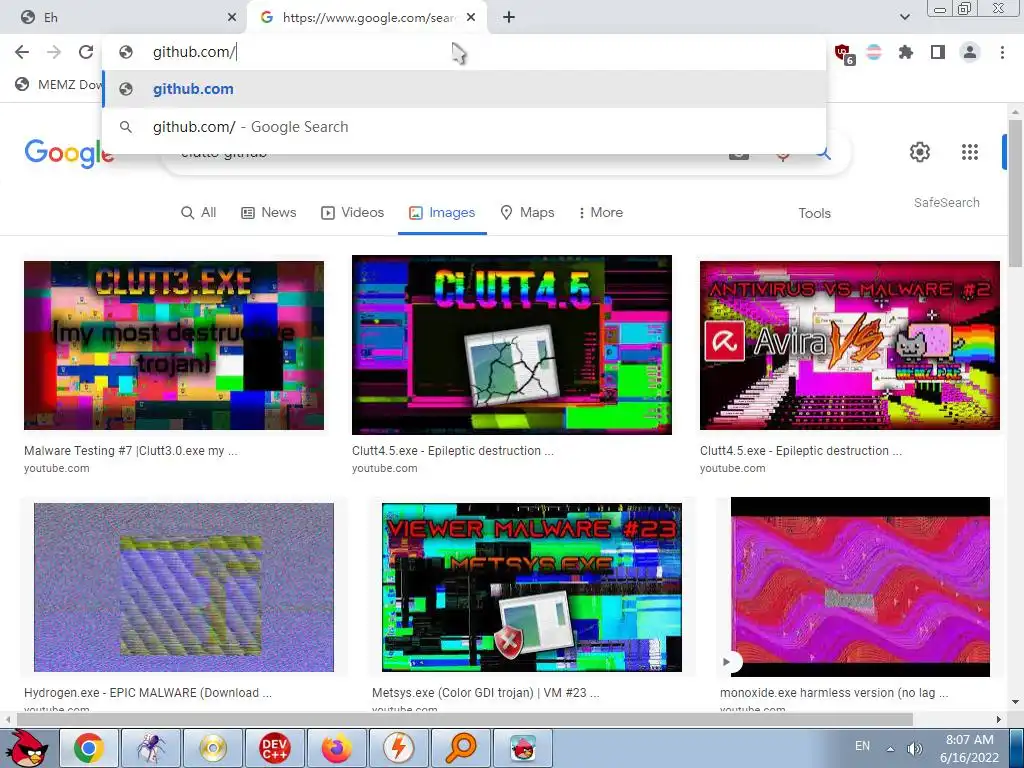Open the search Tools button

pyautogui.click(x=814, y=213)
